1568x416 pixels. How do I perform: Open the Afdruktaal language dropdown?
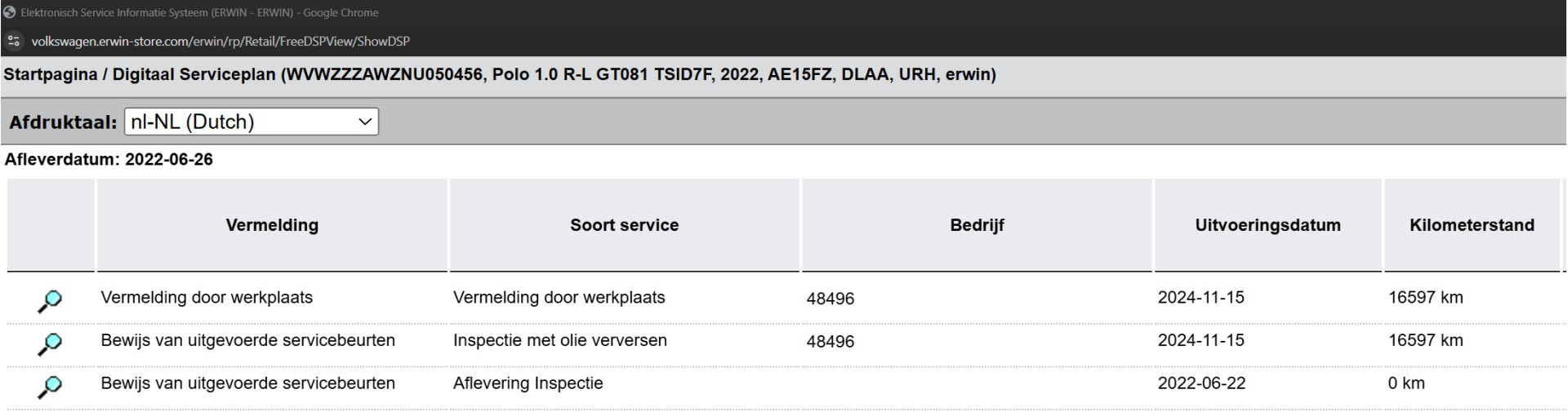[252, 122]
